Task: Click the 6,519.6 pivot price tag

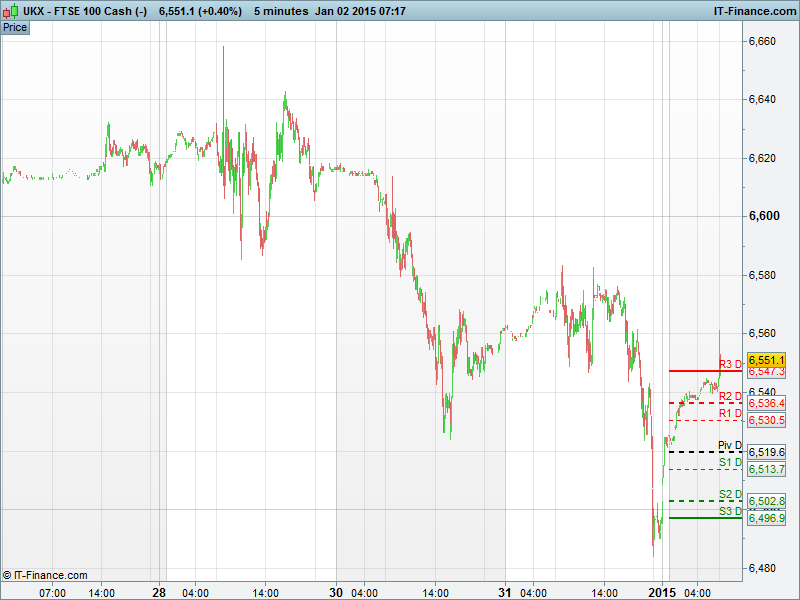Action: click(767, 452)
